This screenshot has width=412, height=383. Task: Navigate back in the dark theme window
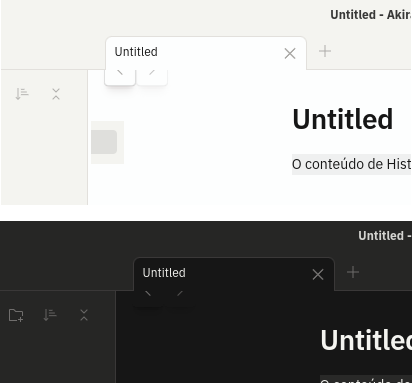click(148, 298)
